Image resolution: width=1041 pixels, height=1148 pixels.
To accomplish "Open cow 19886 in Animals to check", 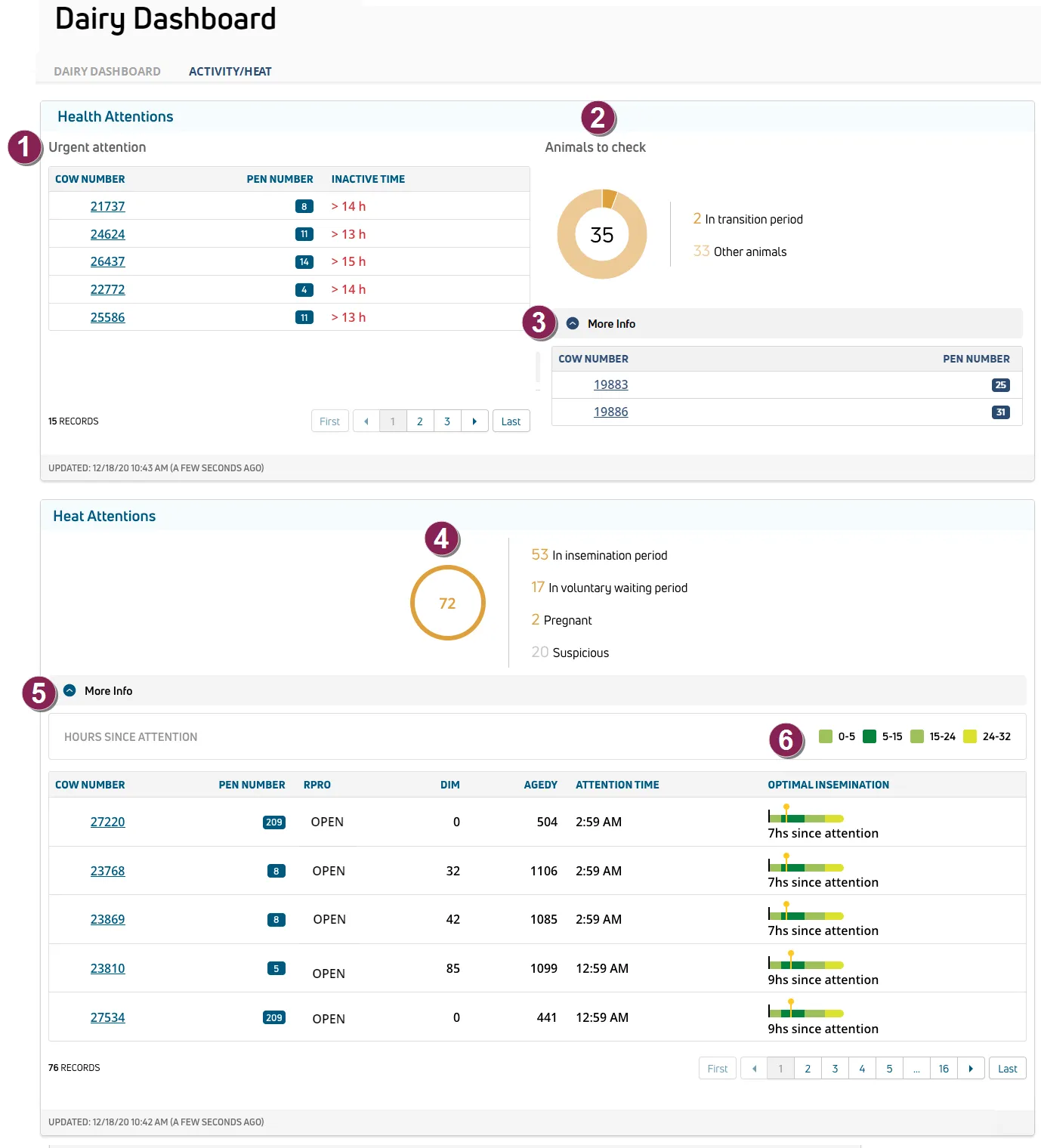I will (x=611, y=412).
